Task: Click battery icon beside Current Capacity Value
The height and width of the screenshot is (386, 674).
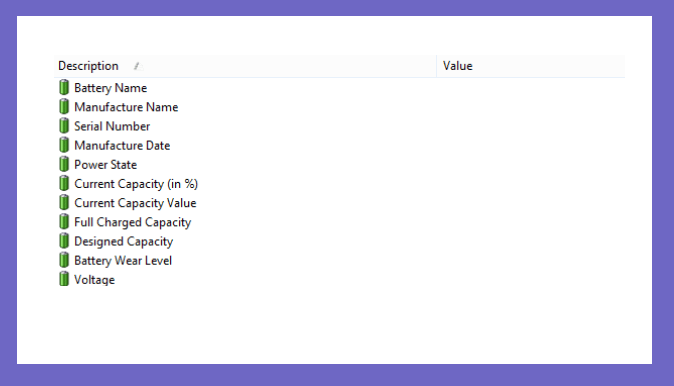Action: coord(64,202)
